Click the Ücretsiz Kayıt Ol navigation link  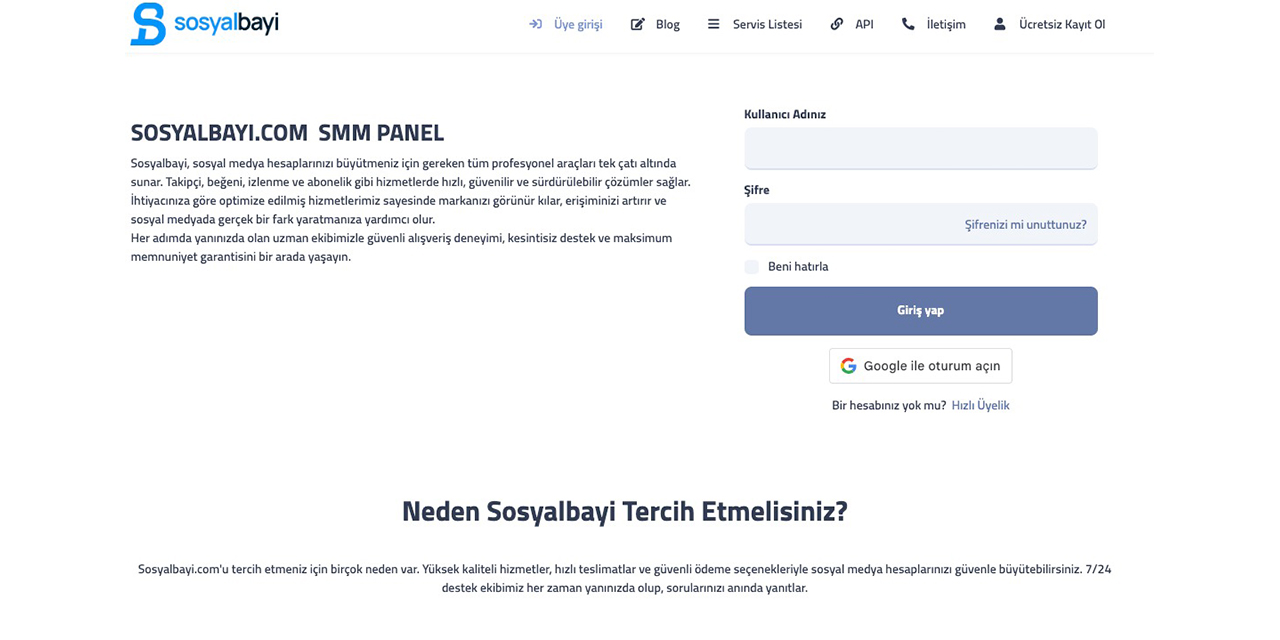point(1060,24)
